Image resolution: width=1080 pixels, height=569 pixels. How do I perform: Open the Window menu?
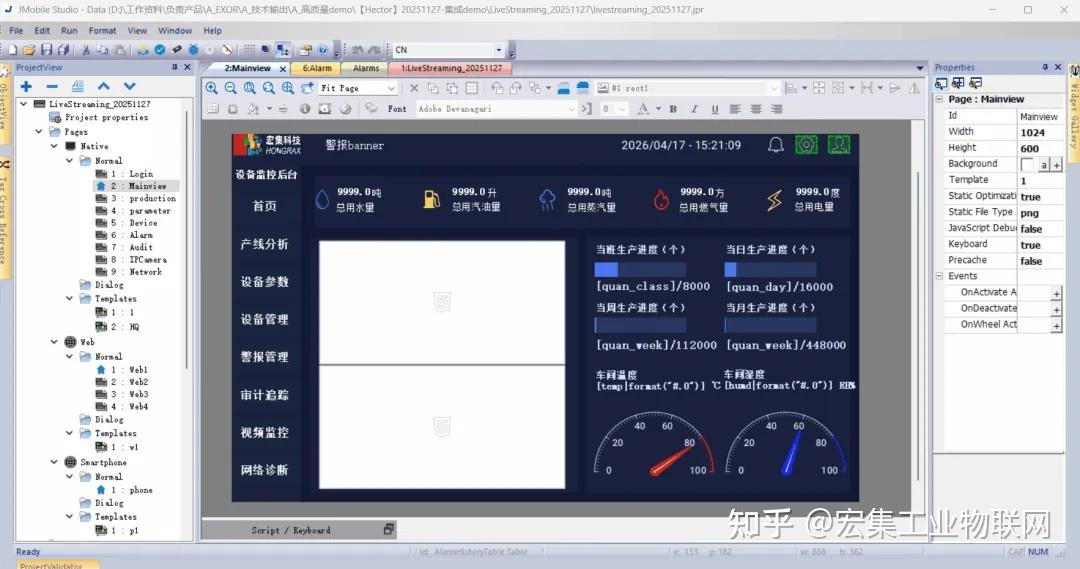click(175, 30)
